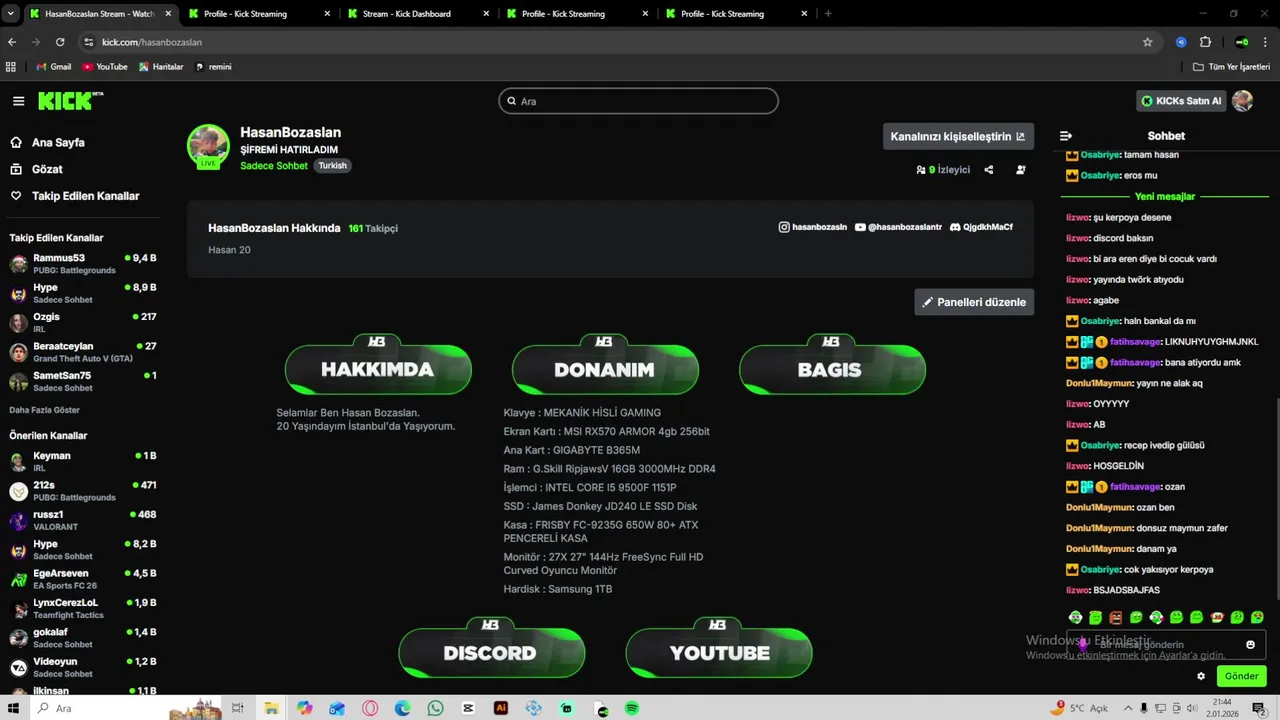The height and width of the screenshot is (720, 1280).
Task: Open the LynxCerezLoL channel
Action: click(x=83, y=609)
